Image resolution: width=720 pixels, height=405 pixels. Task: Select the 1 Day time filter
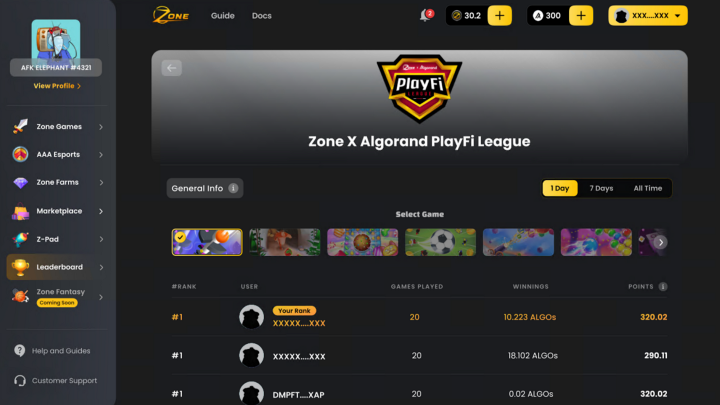click(560, 188)
